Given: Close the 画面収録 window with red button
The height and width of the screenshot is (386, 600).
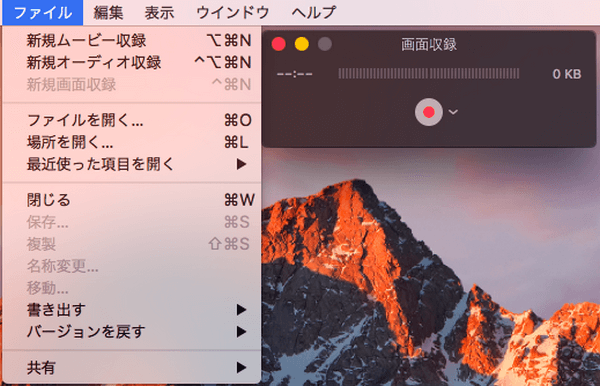Looking at the screenshot, I should pos(279,44).
